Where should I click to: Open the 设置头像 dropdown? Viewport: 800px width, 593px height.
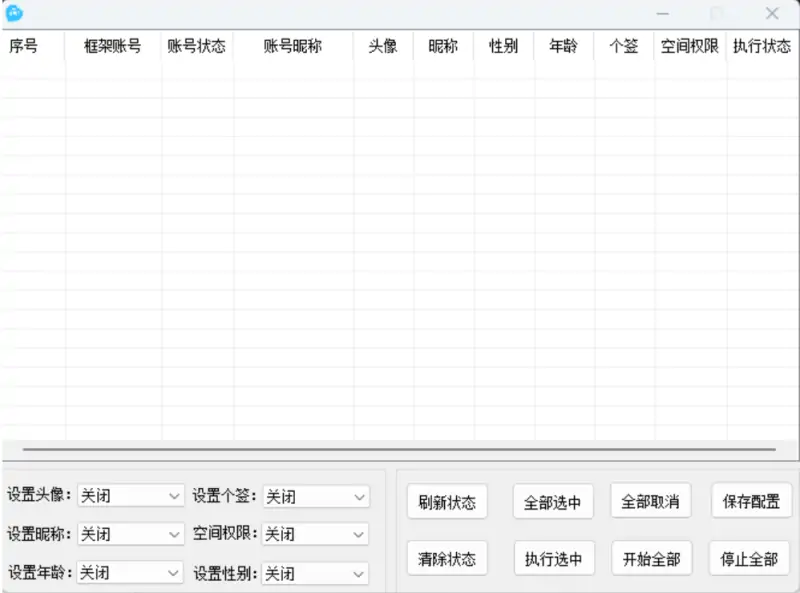pyautogui.click(x=129, y=496)
